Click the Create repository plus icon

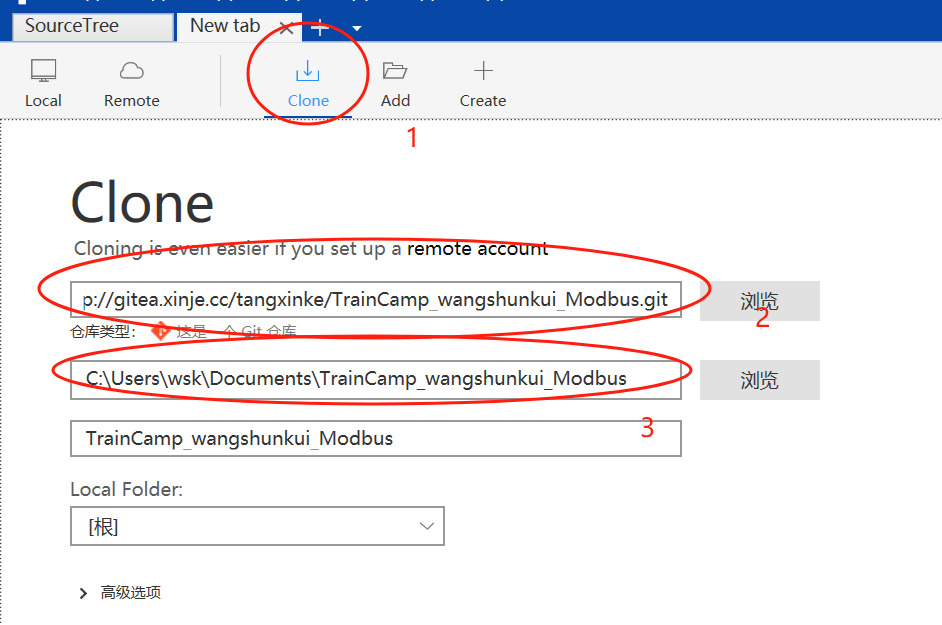pos(483,83)
